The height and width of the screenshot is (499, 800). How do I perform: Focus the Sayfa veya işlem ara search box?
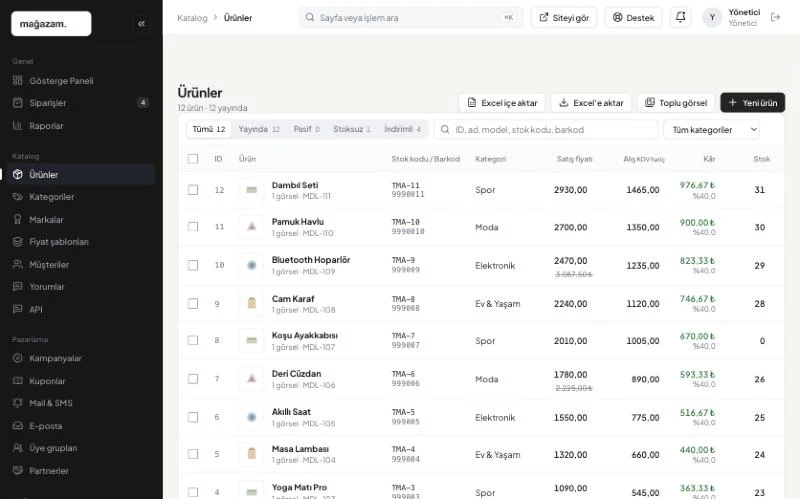pos(411,17)
